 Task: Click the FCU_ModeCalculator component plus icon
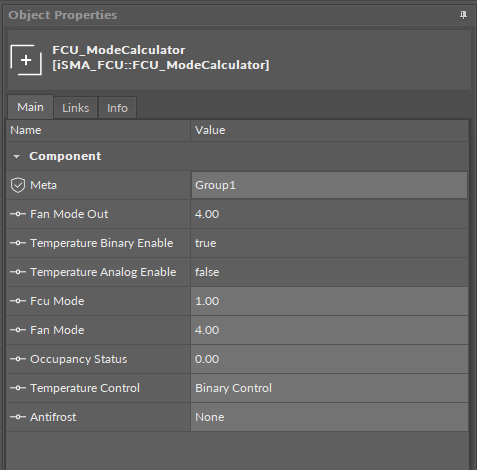pos(26,60)
